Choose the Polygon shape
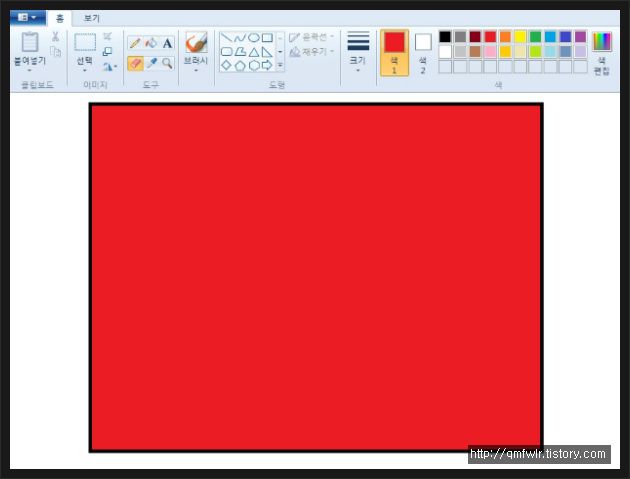This screenshot has height=479, width=630. coord(240,52)
